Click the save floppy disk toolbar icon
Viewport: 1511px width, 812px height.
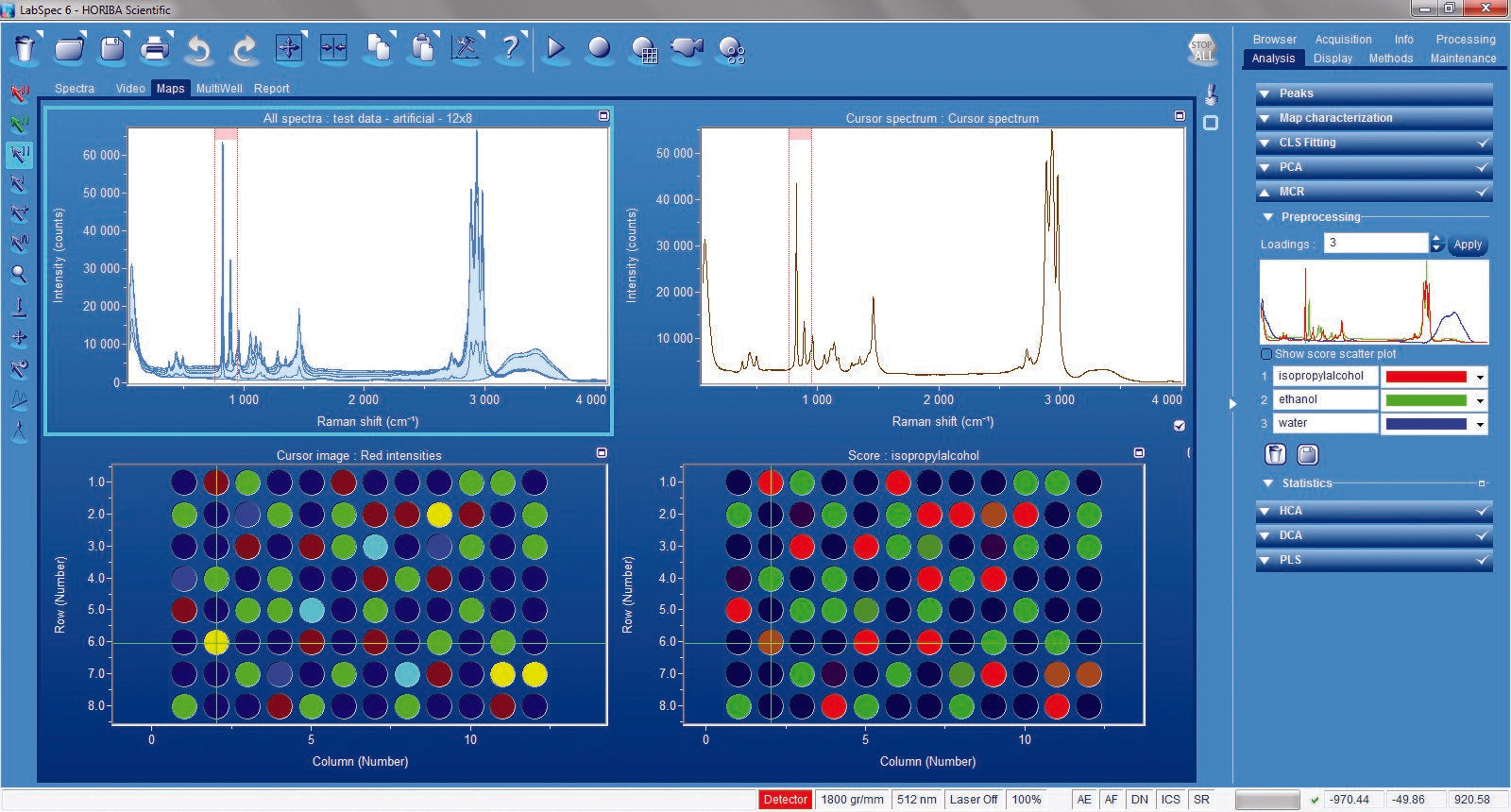point(112,48)
